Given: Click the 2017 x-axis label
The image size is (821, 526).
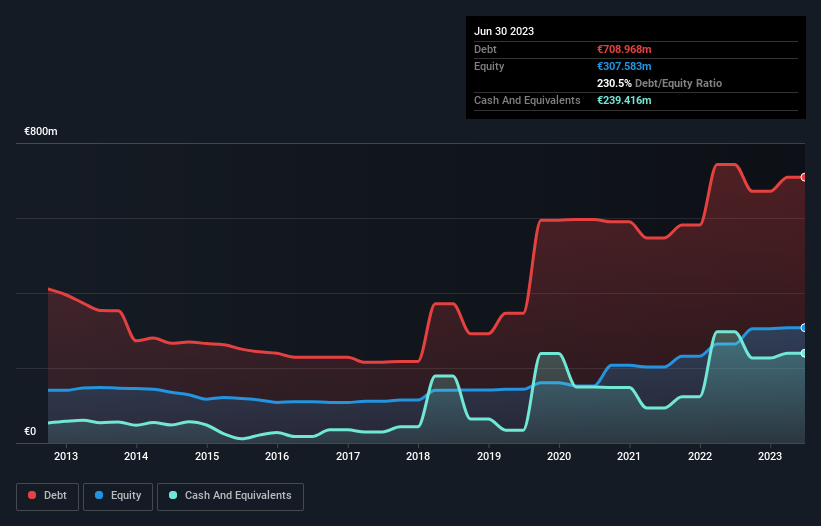Looking at the screenshot, I should (x=348, y=456).
